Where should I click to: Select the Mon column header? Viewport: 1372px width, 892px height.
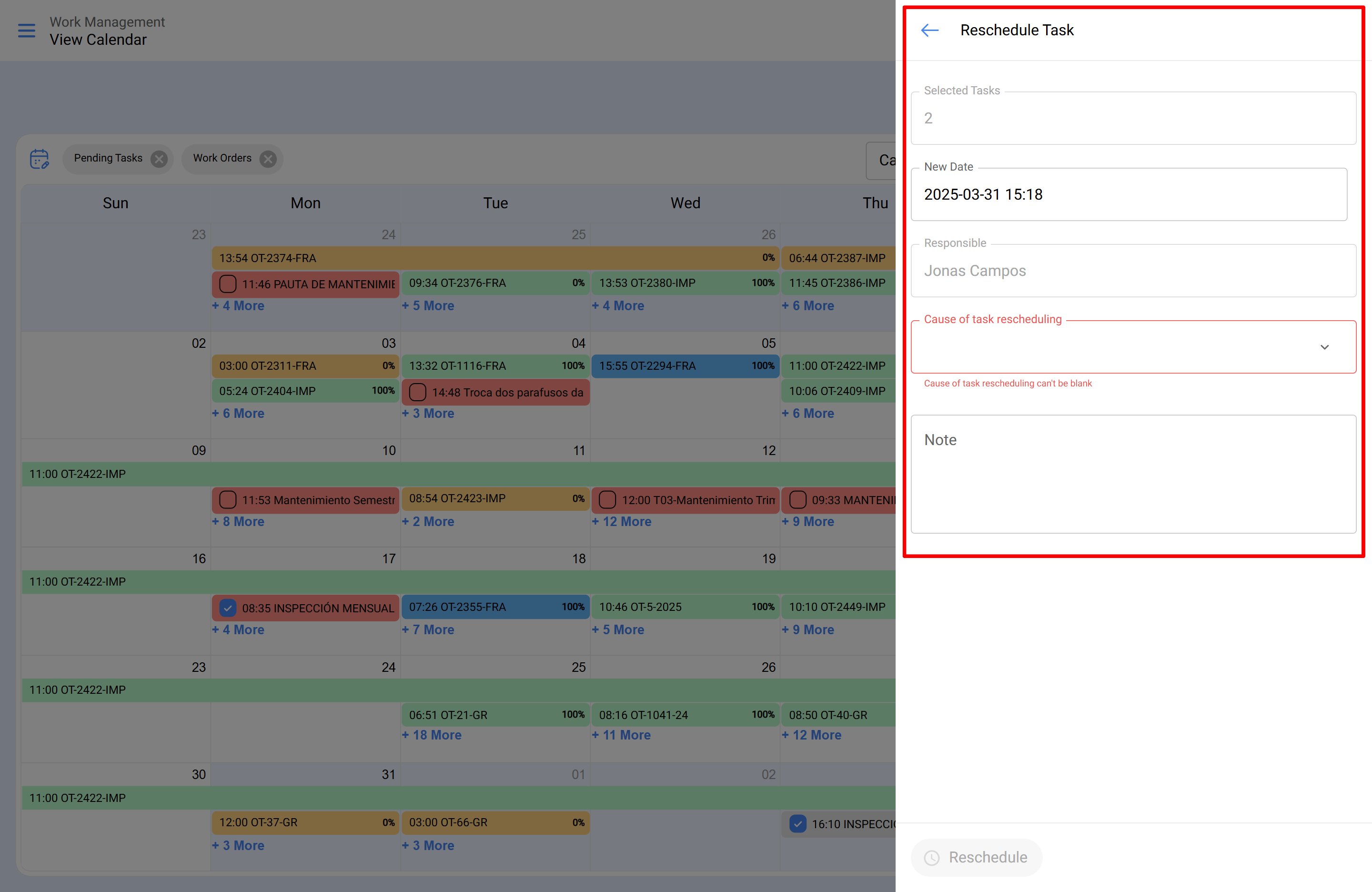click(x=305, y=203)
